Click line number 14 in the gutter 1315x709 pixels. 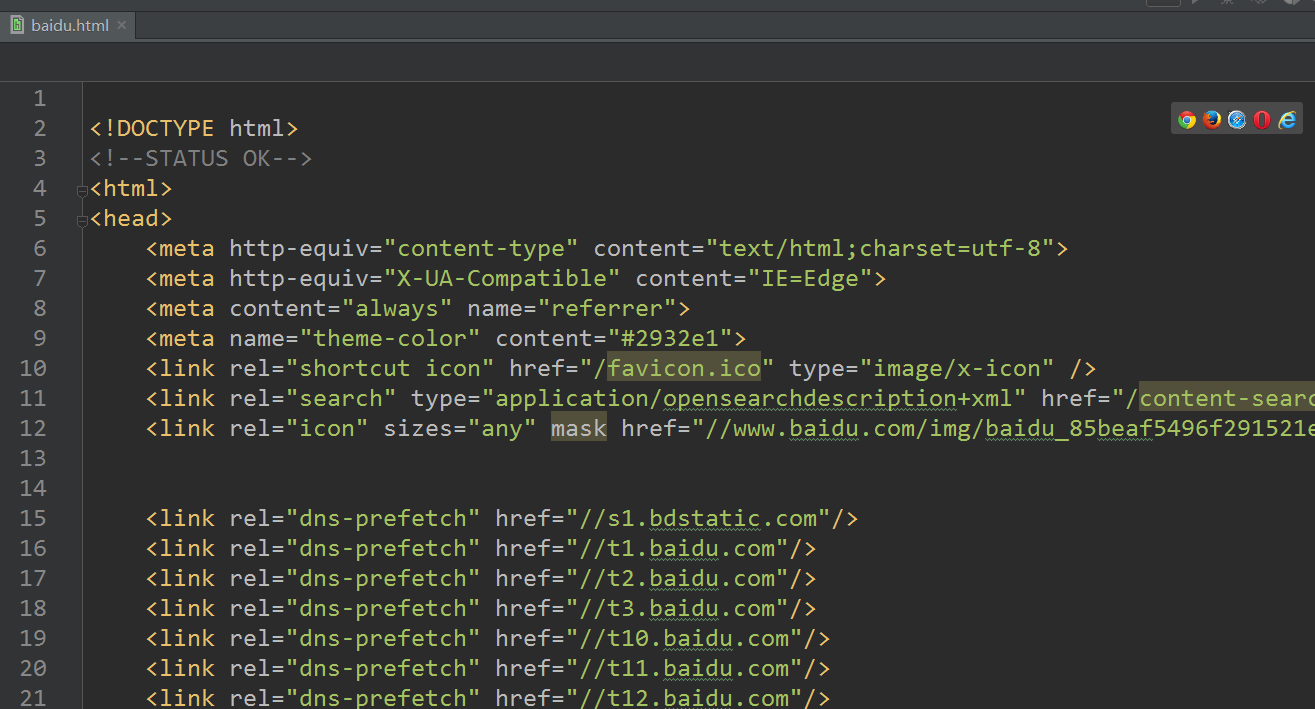click(33, 488)
